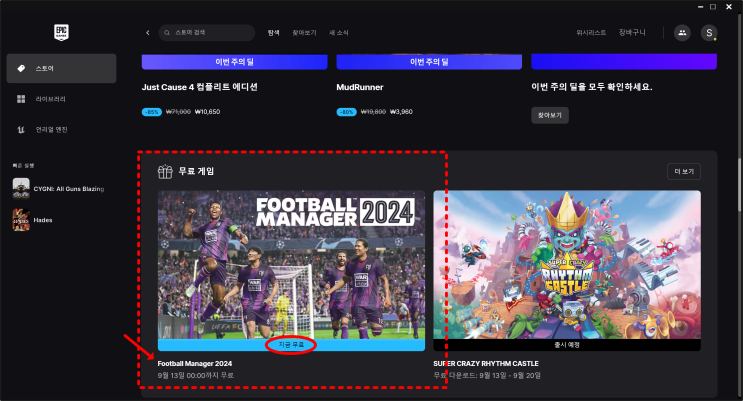Open the S profile avatar
This screenshot has width=743, height=401.
[709, 33]
